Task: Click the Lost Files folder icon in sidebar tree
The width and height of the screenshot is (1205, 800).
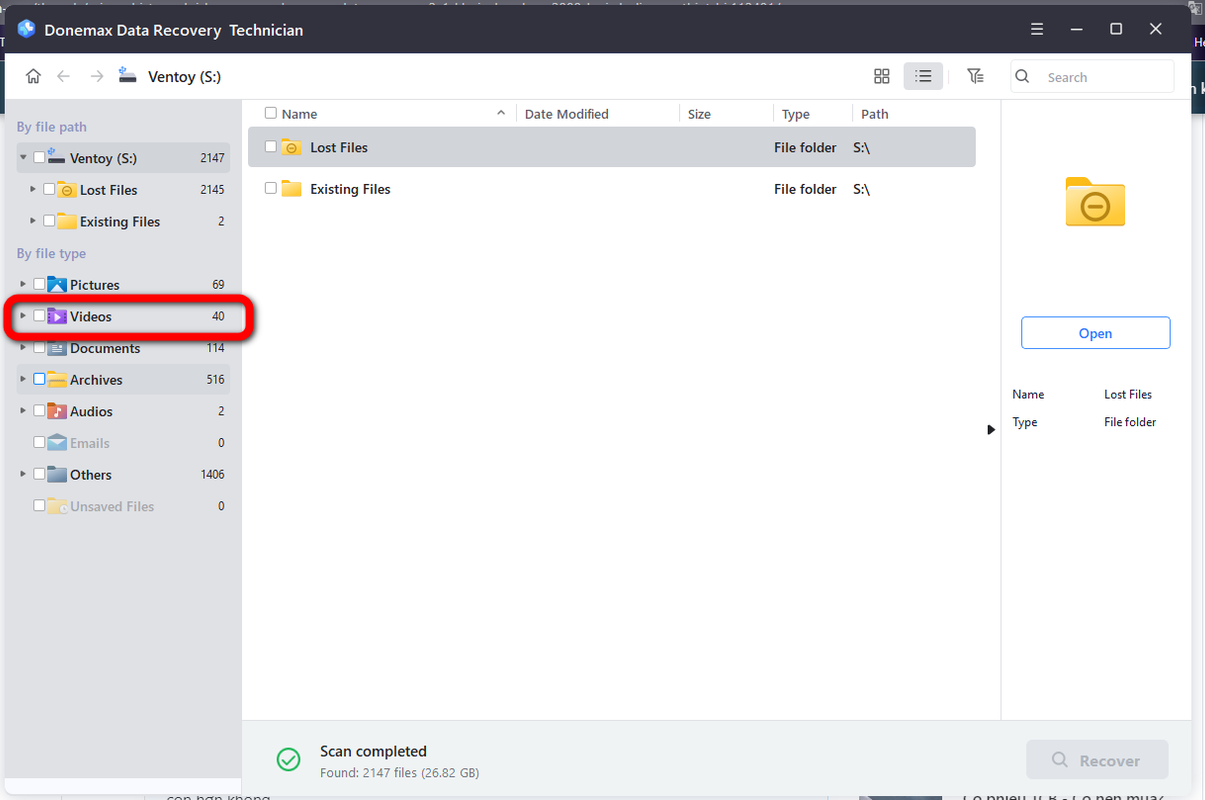Action: pos(67,190)
